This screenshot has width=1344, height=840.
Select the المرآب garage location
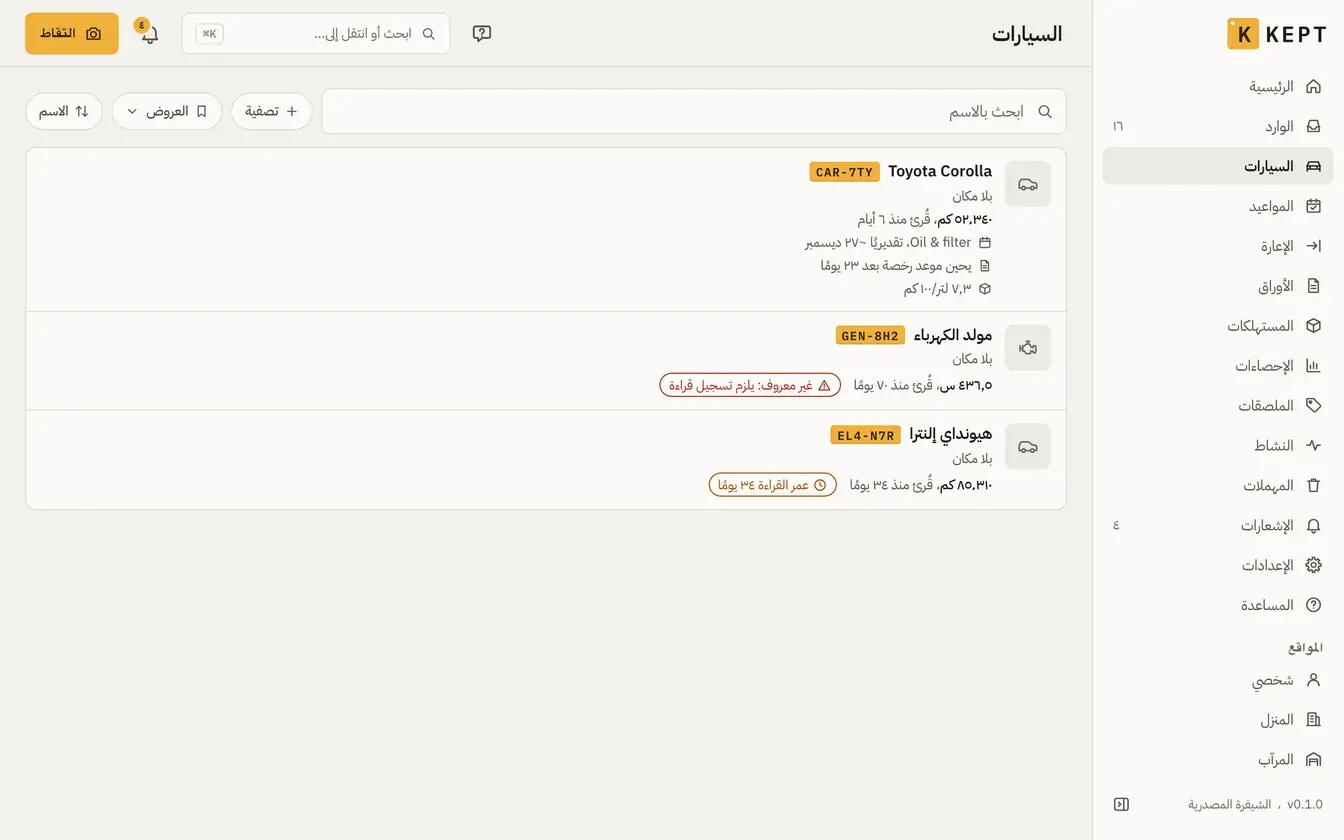coord(1218,760)
